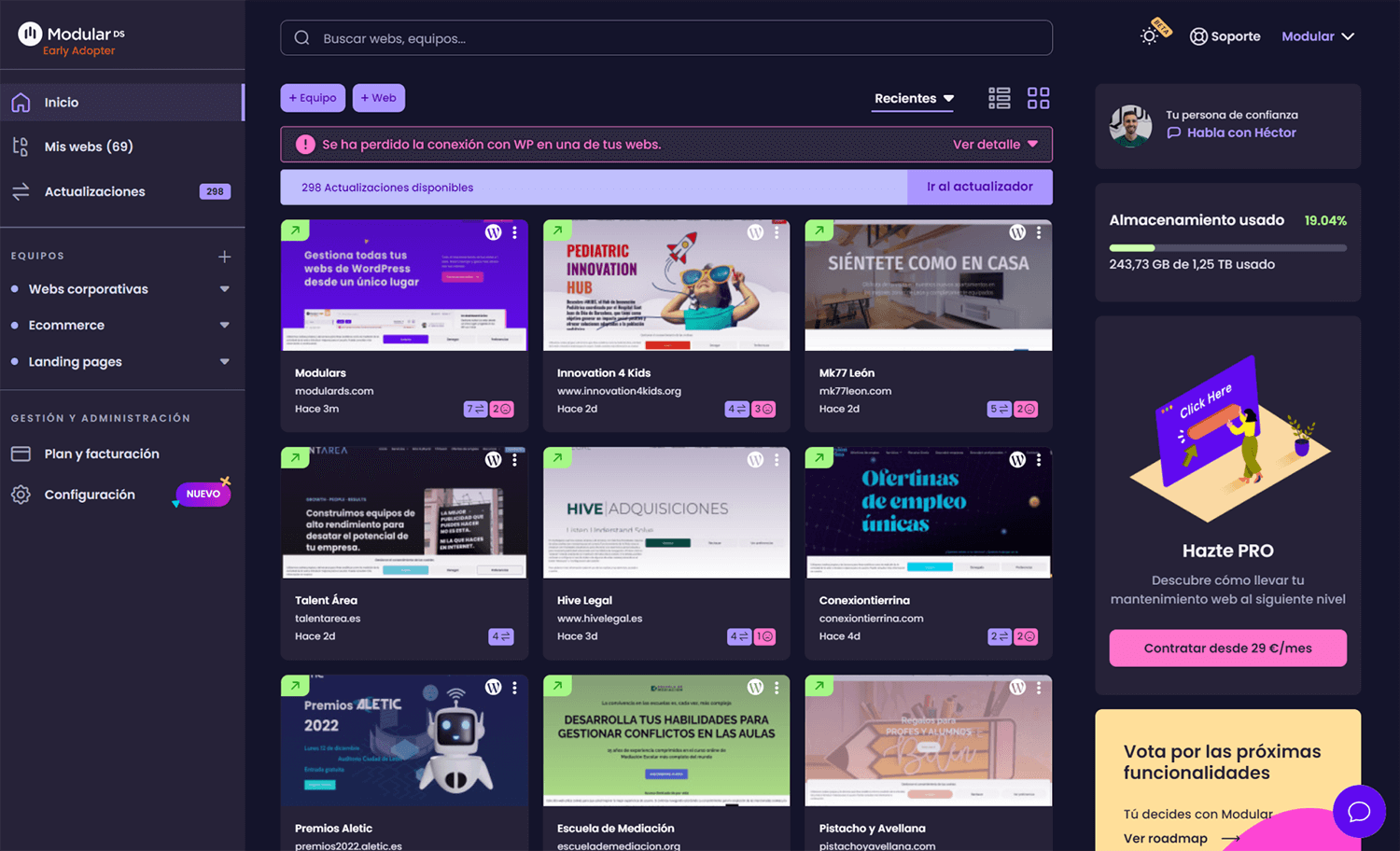
Task: Open WordPress icon on Talent Área card
Action: click(493, 460)
